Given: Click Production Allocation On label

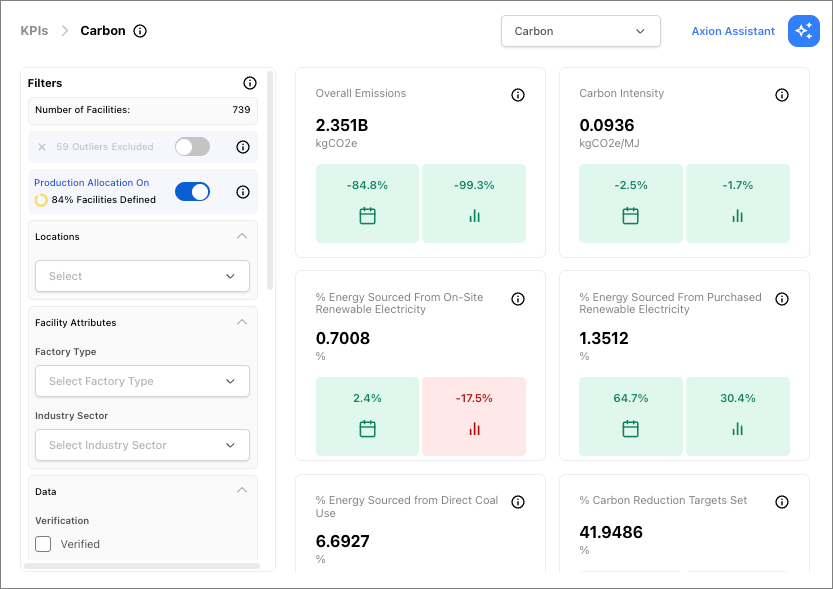Looking at the screenshot, I should coord(91,183).
